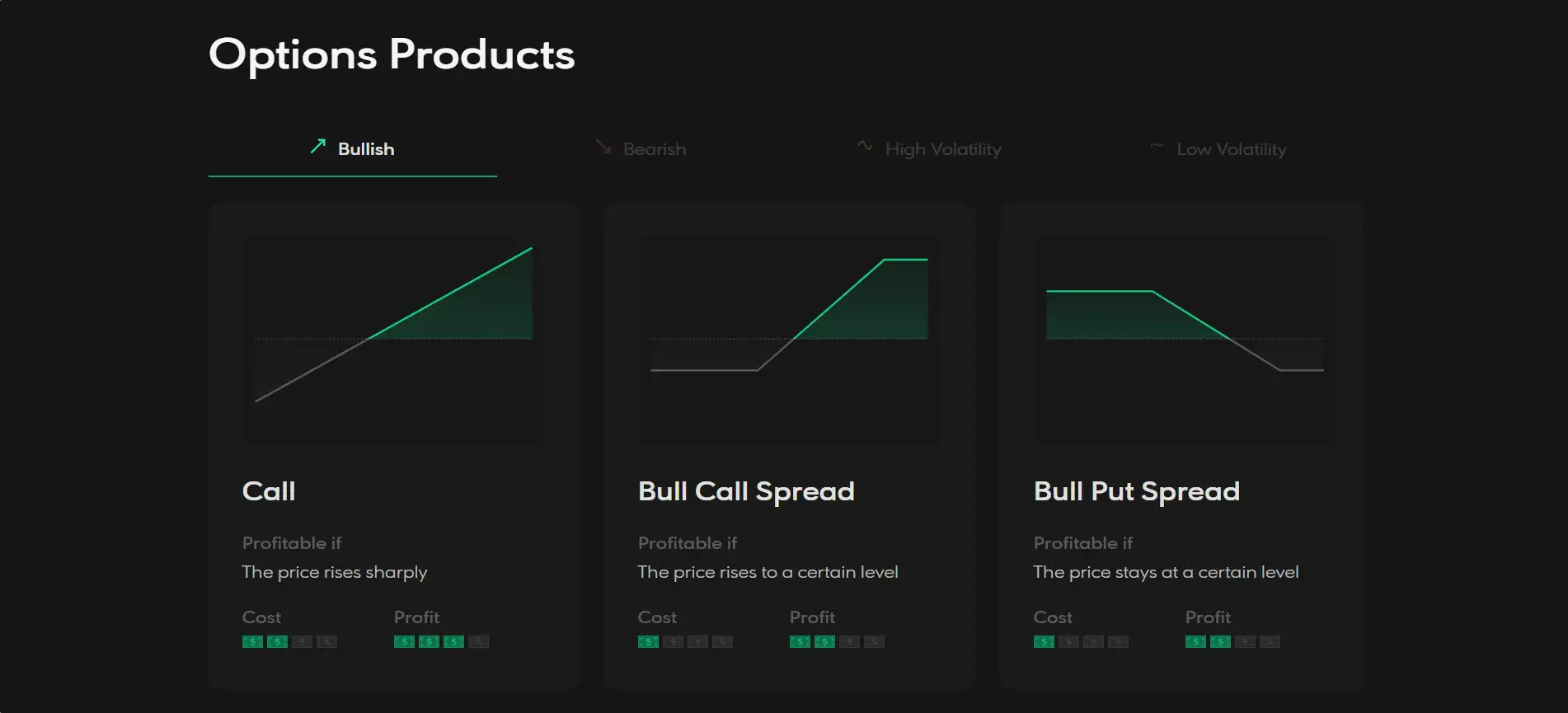The width and height of the screenshot is (1568, 713).
Task: Open the Bull Put Spread title
Action: pyautogui.click(x=1137, y=491)
